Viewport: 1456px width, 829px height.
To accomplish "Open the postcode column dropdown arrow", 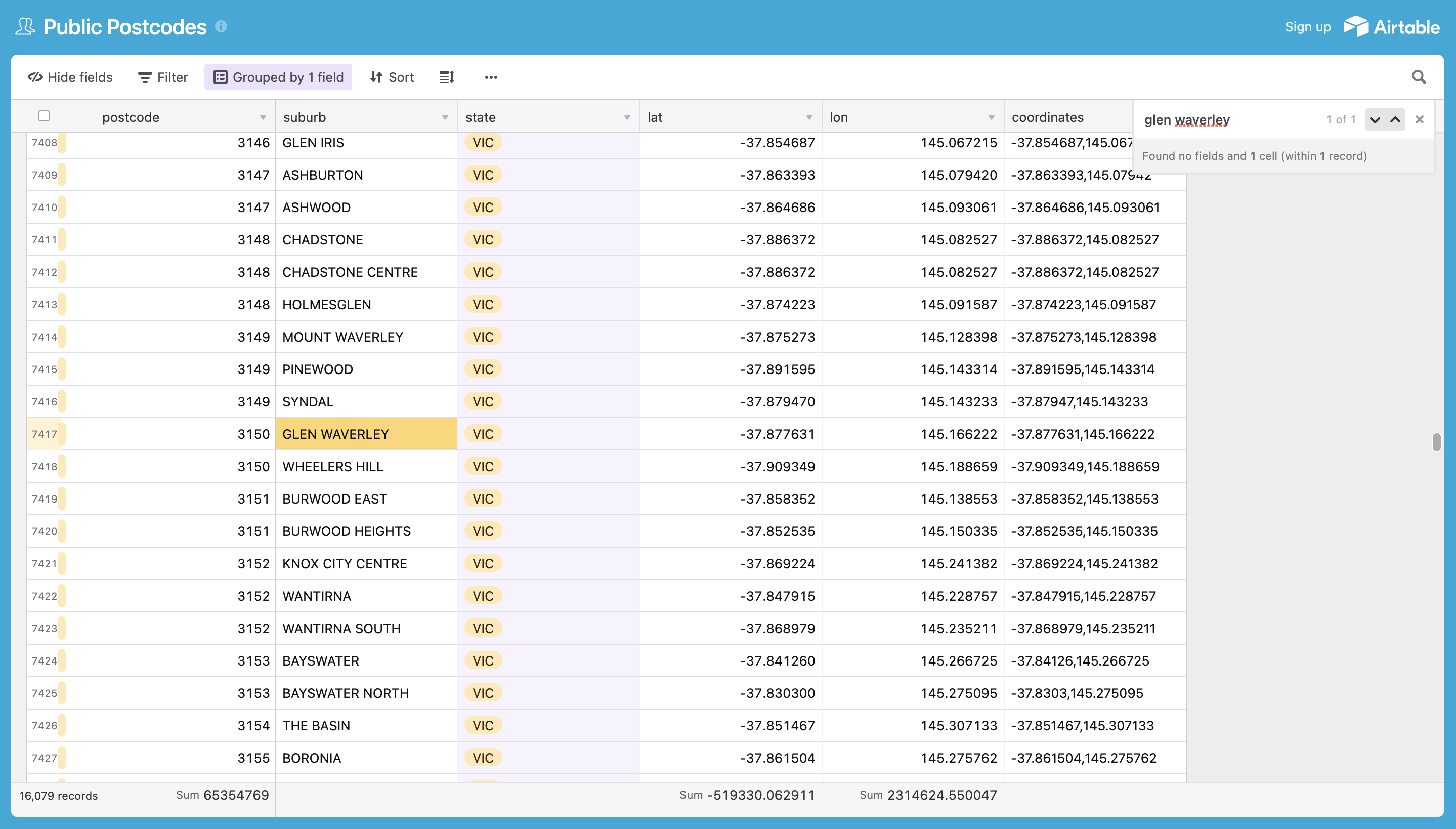I will [x=263, y=117].
